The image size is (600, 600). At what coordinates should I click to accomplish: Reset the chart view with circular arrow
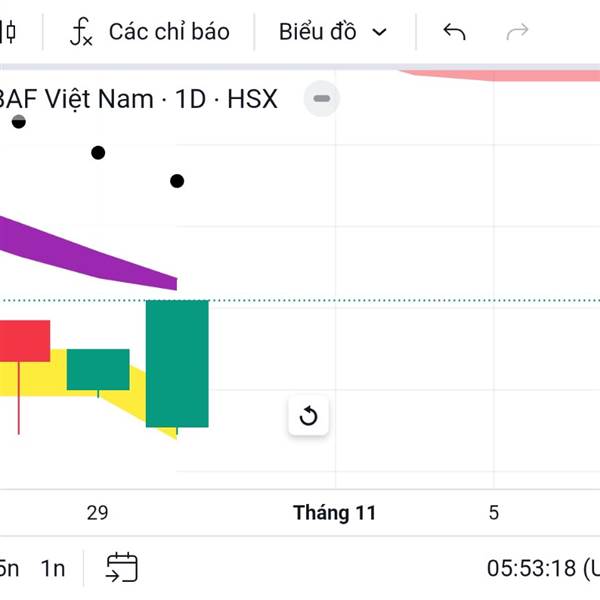(308, 416)
